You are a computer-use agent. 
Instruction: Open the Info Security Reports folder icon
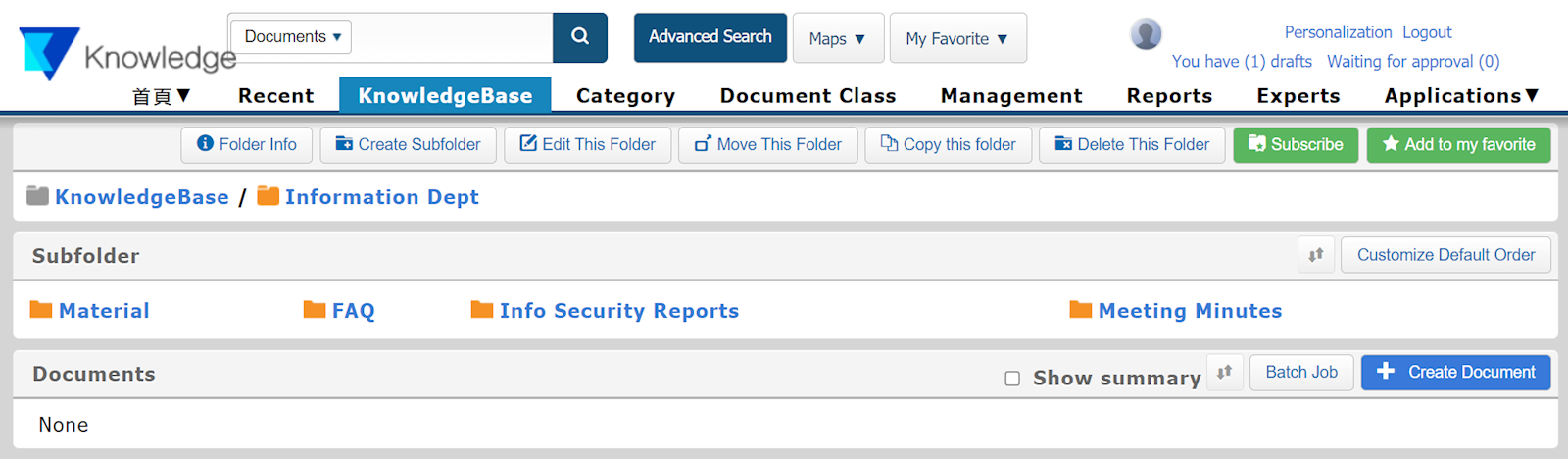click(x=481, y=310)
